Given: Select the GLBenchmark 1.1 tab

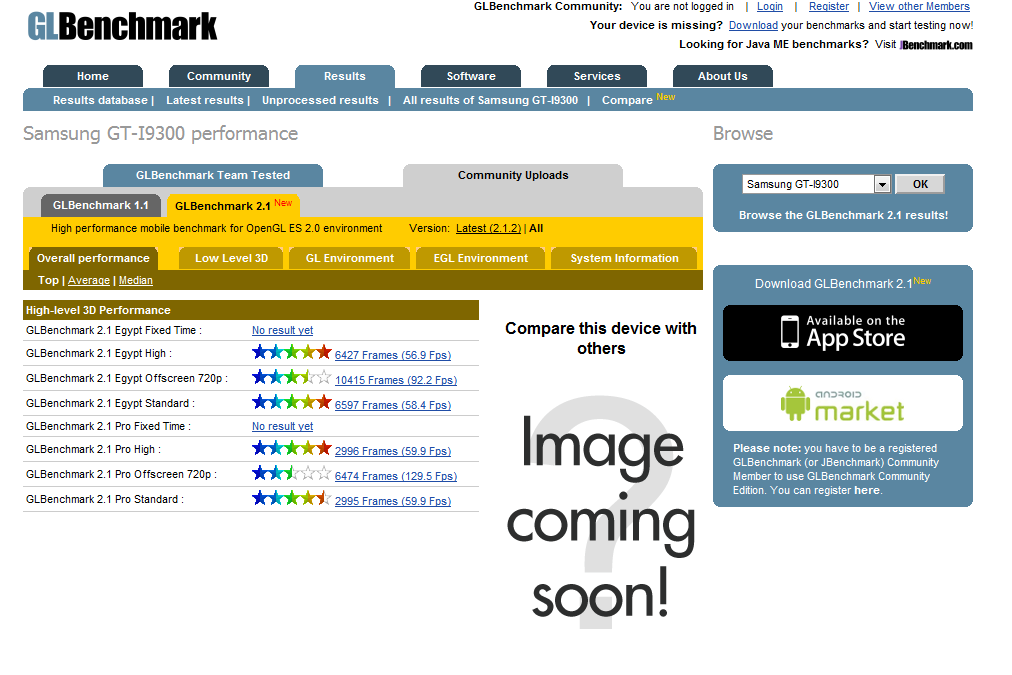Looking at the screenshot, I should pyautogui.click(x=101, y=205).
